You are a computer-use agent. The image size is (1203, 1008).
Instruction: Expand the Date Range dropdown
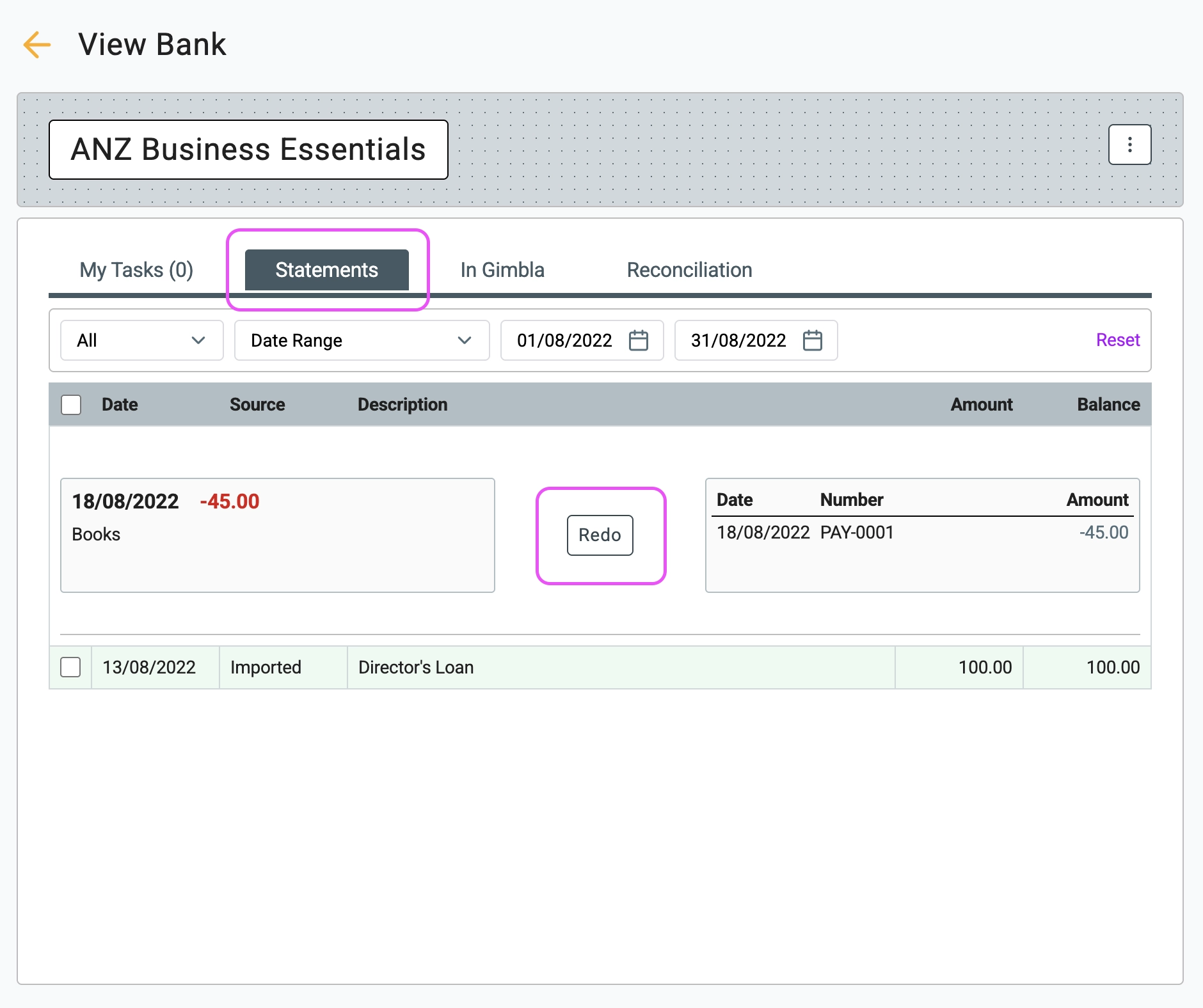(x=362, y=340)
